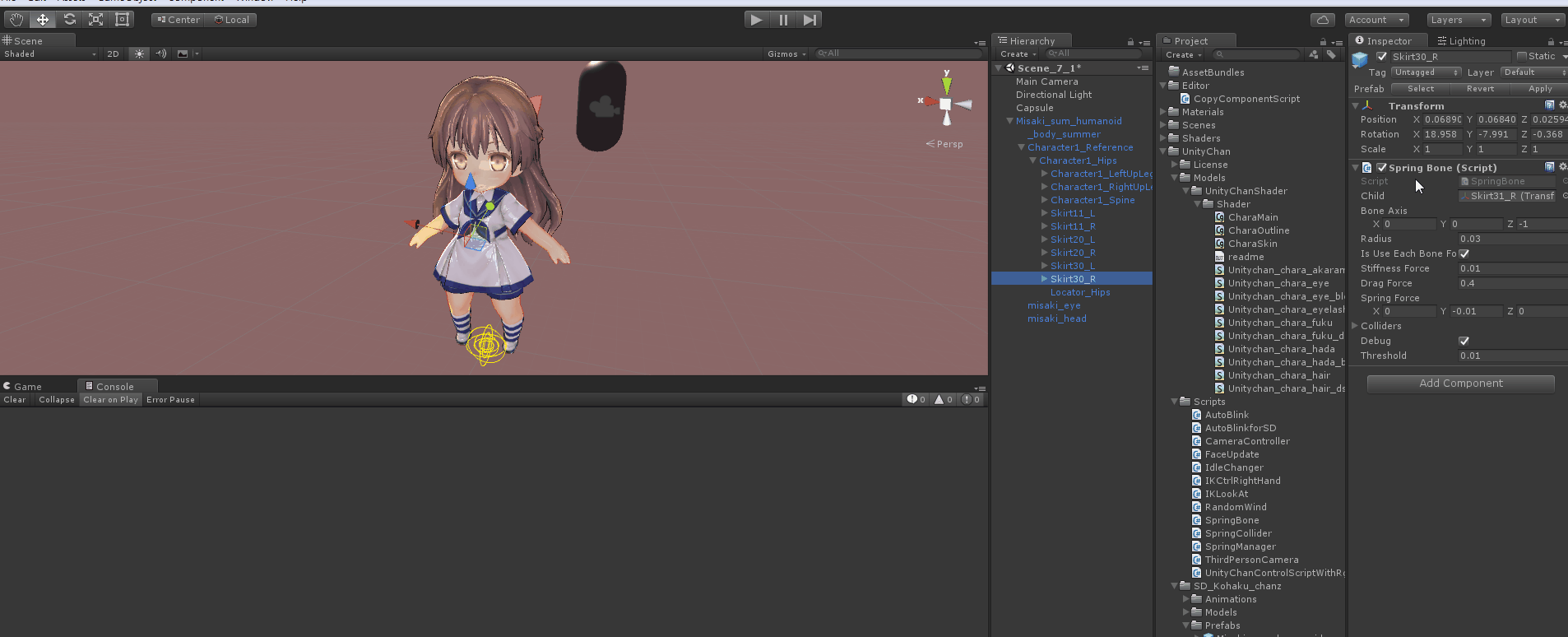Open Spring Bone gear menu

coord(1562,167)
